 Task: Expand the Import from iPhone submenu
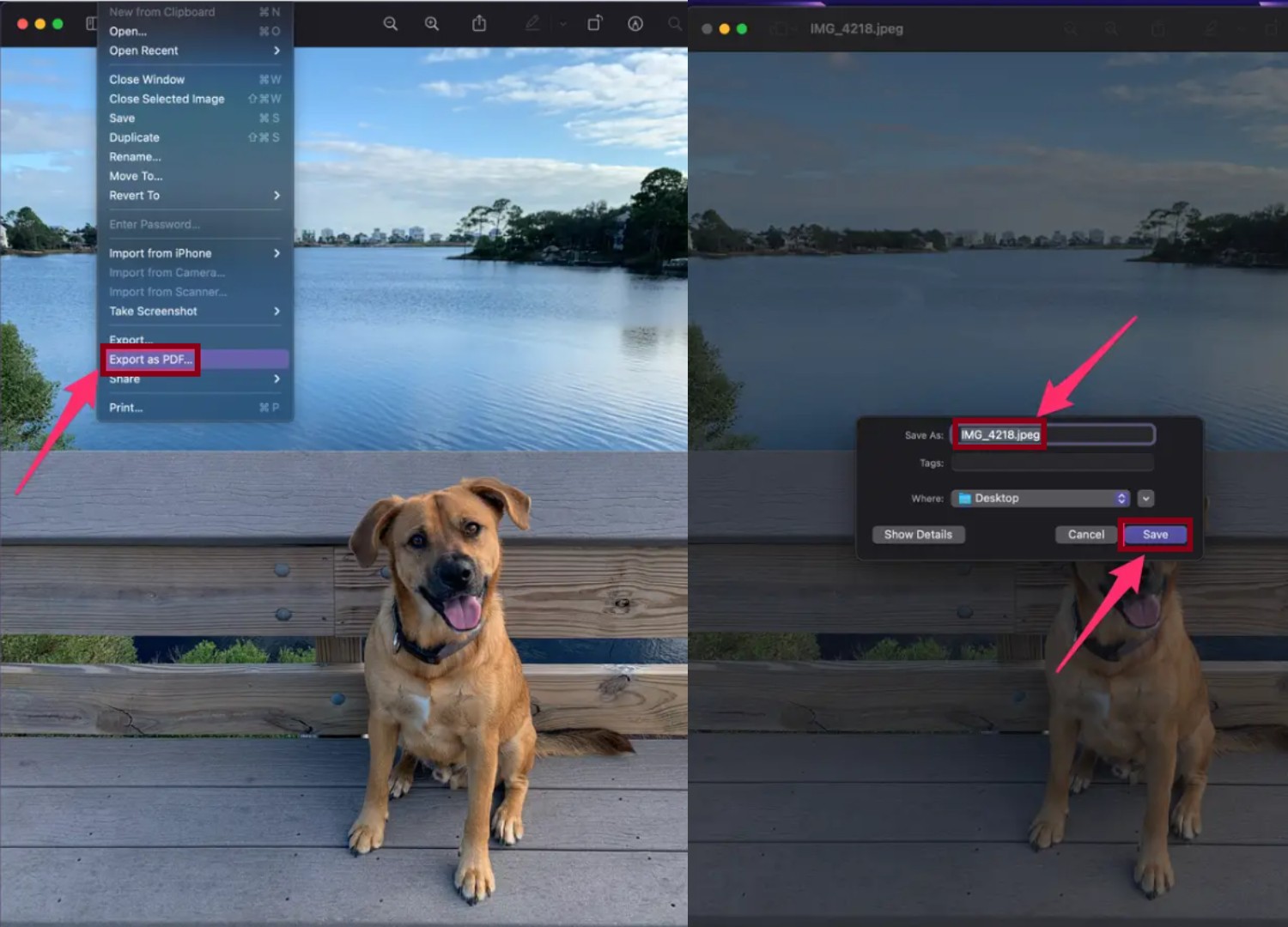(x=160, y=253)
